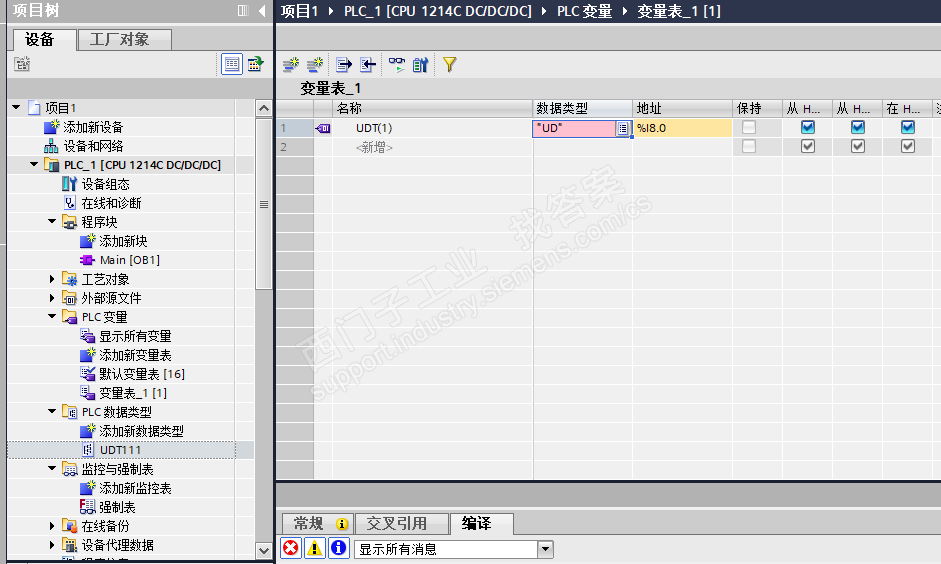Screen dimensions: 941x564
Task: Click PLC 变量 in the breadcrumb path
Action: 585,11
